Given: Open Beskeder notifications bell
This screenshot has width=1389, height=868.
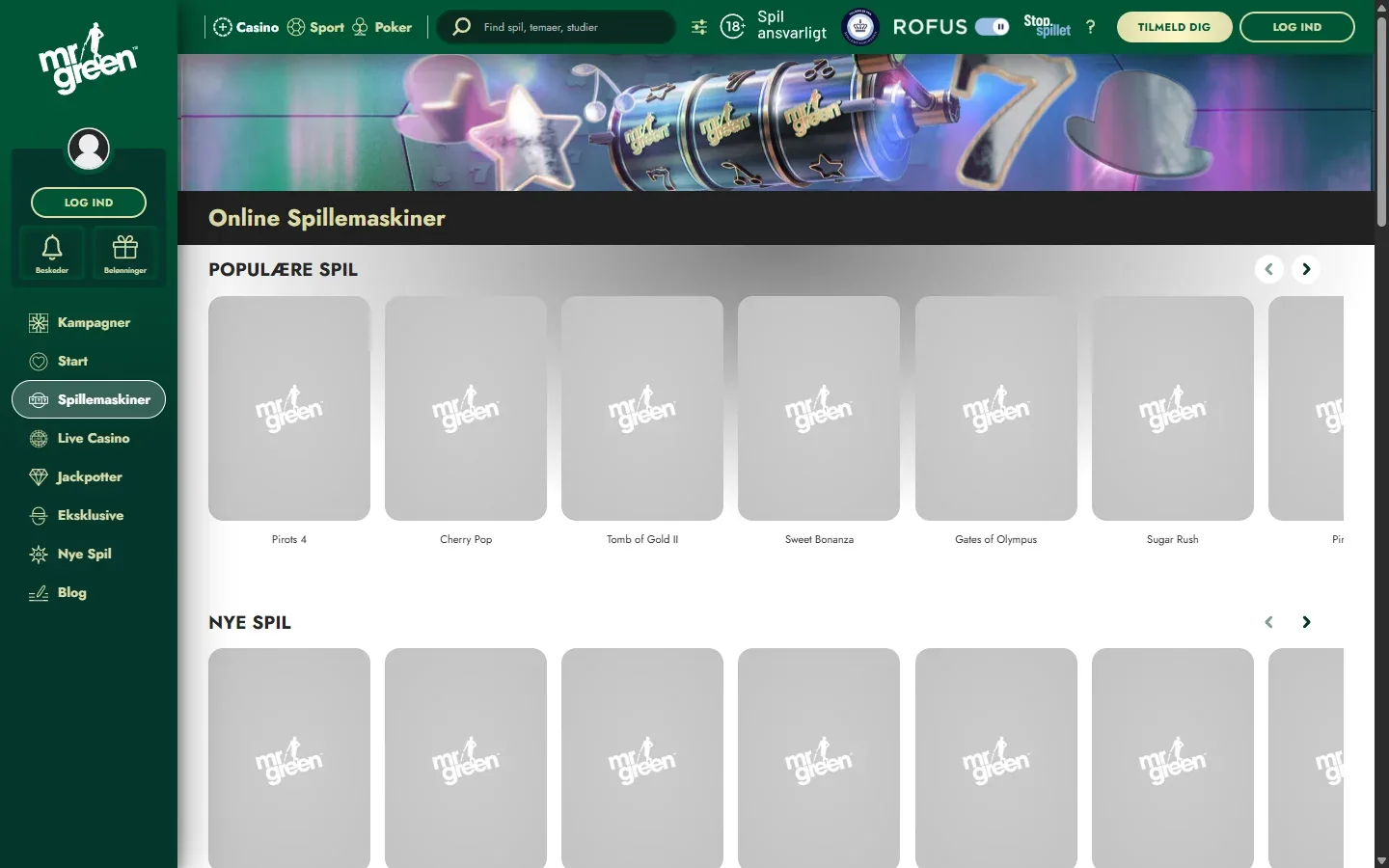Looking at the screenshot, I should pos(52,254).
